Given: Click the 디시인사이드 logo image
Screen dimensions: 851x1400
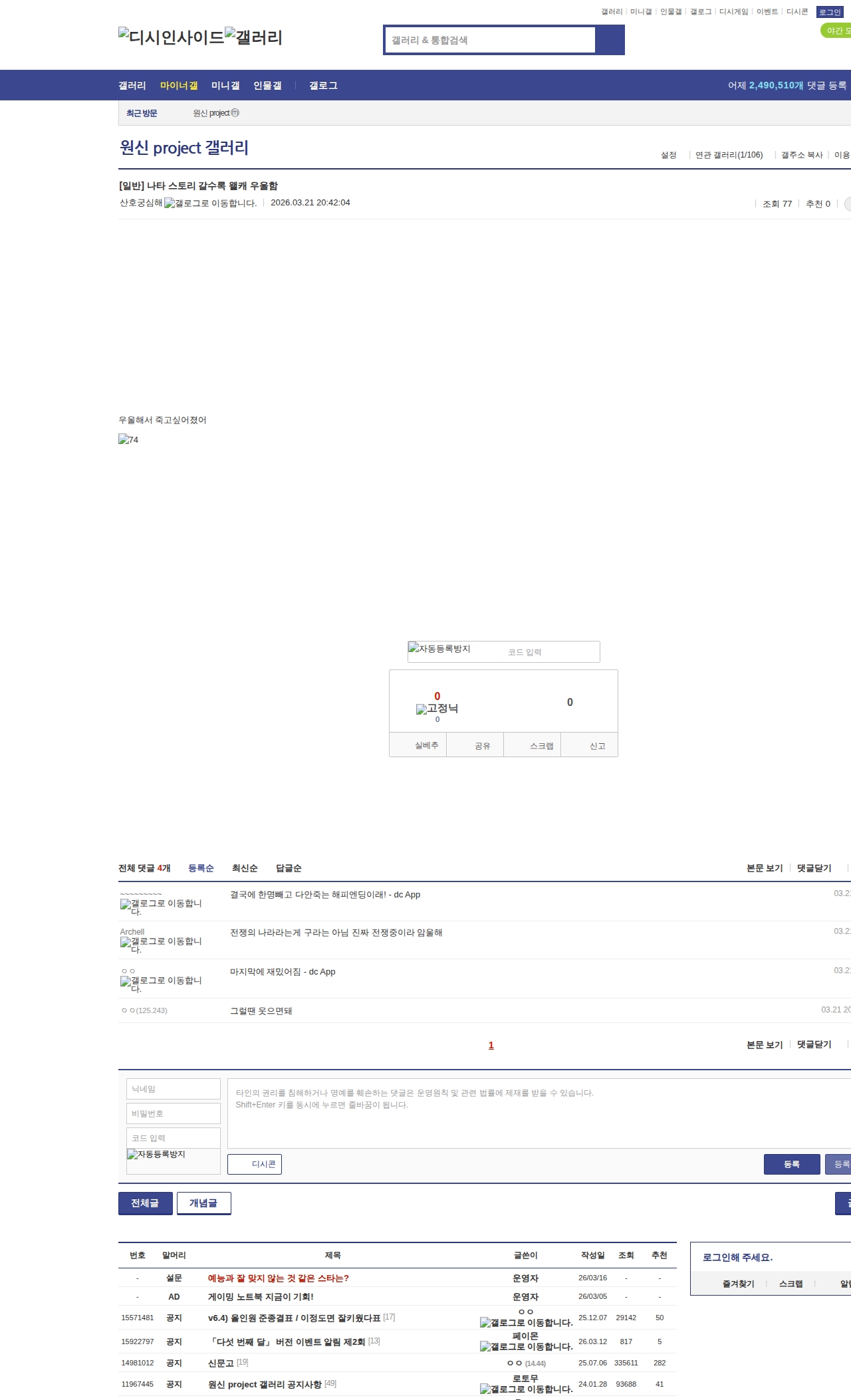Looking at the screenshot, I should pyautogui.click(x=172, y=37).
